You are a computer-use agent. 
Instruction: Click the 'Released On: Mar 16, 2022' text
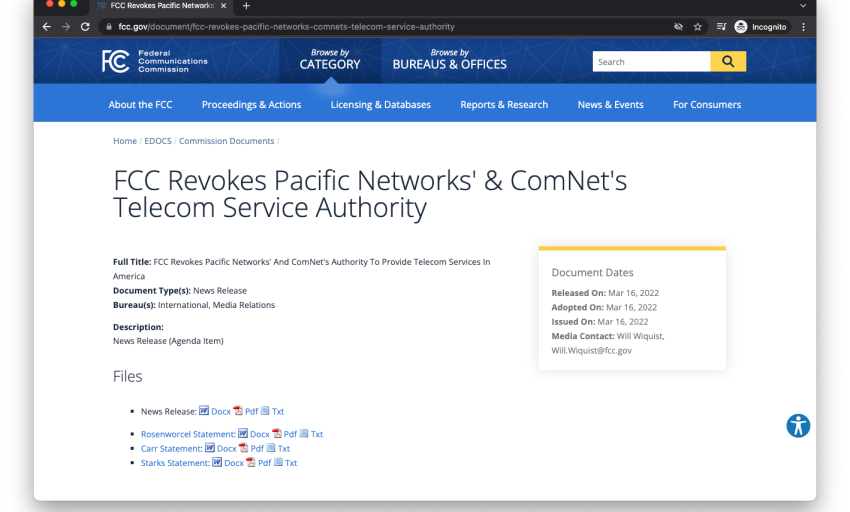[x=605, y=293]
